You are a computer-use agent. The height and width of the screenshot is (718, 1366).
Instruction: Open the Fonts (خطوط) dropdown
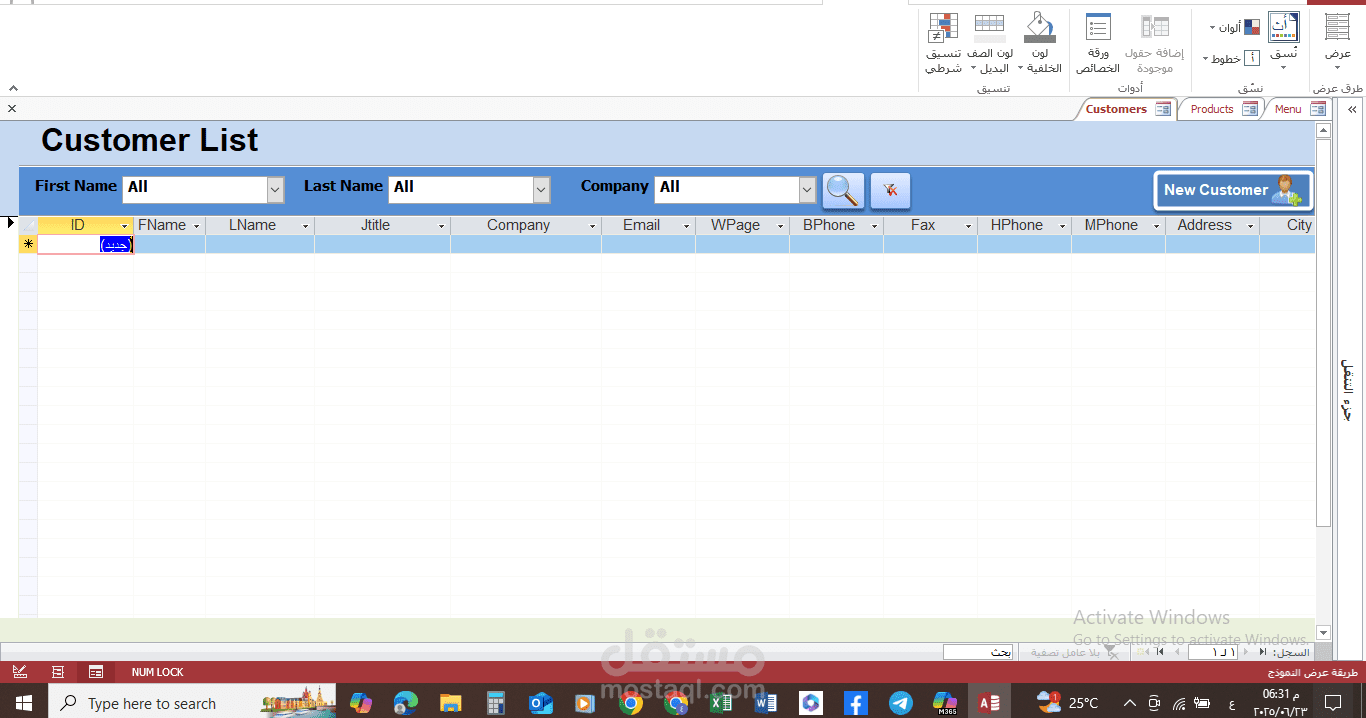(1232, 59)
